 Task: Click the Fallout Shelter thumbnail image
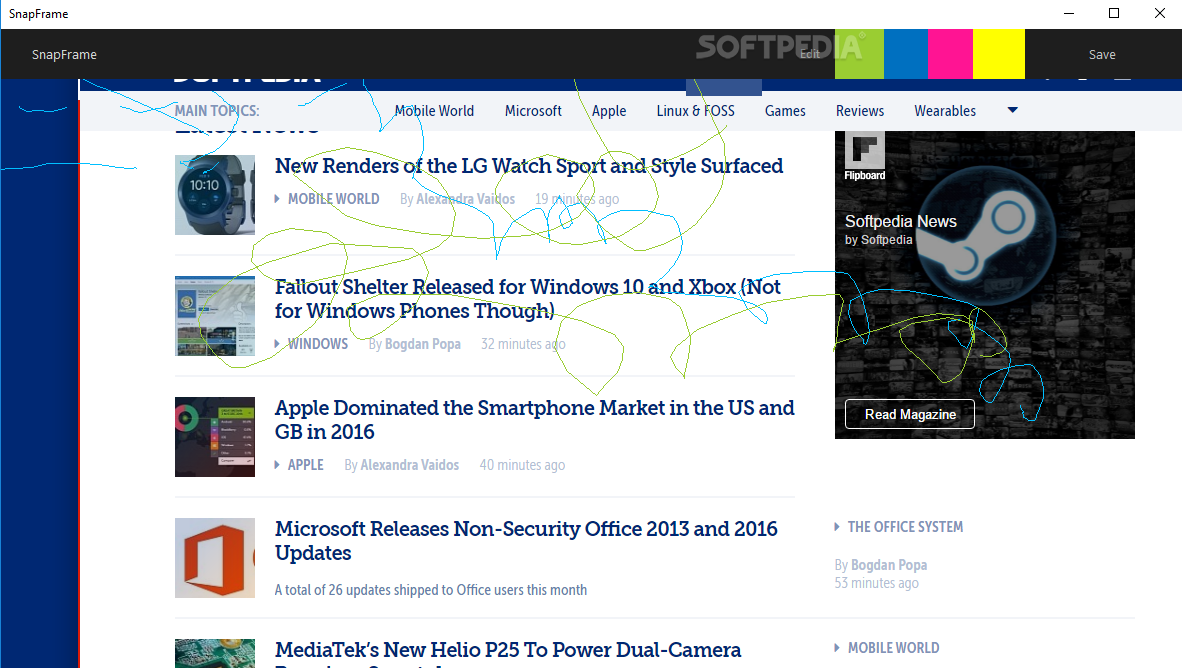click(215, 316)
